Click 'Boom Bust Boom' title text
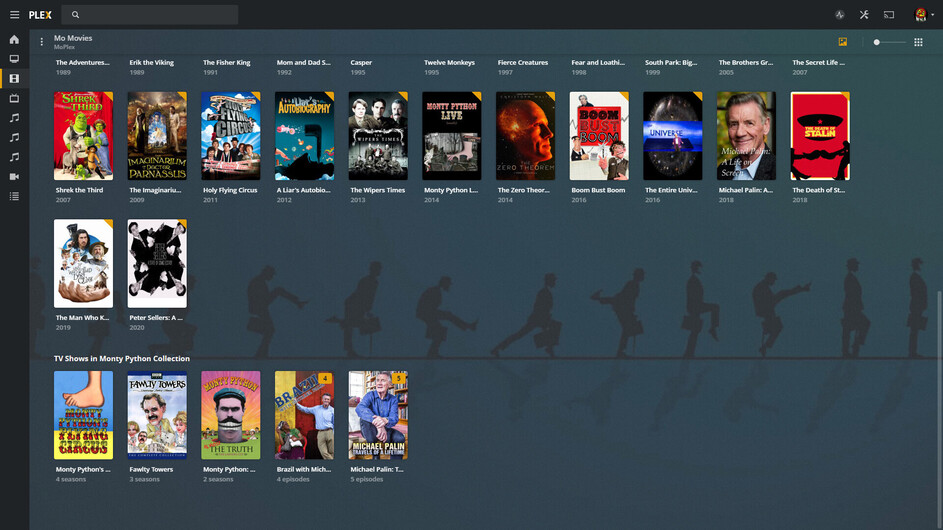Viewport: 943px width, 530px height. [598, 190]
